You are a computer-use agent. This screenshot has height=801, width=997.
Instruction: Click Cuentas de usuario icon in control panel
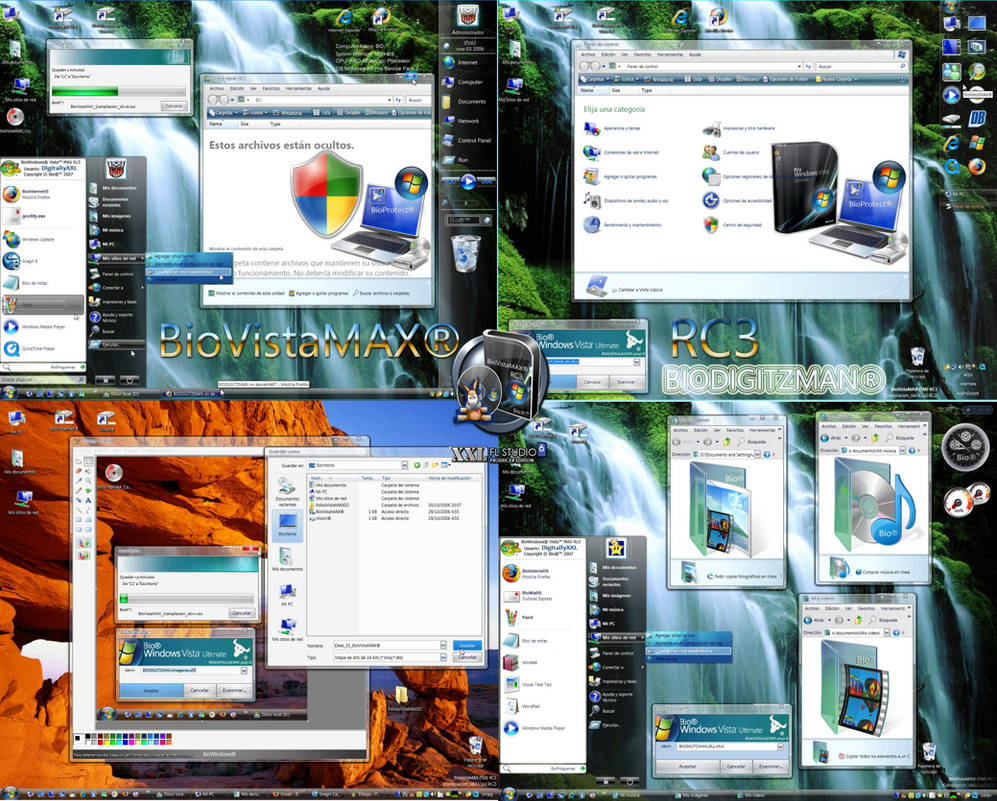pyautogui.click(x=709, y=152)
